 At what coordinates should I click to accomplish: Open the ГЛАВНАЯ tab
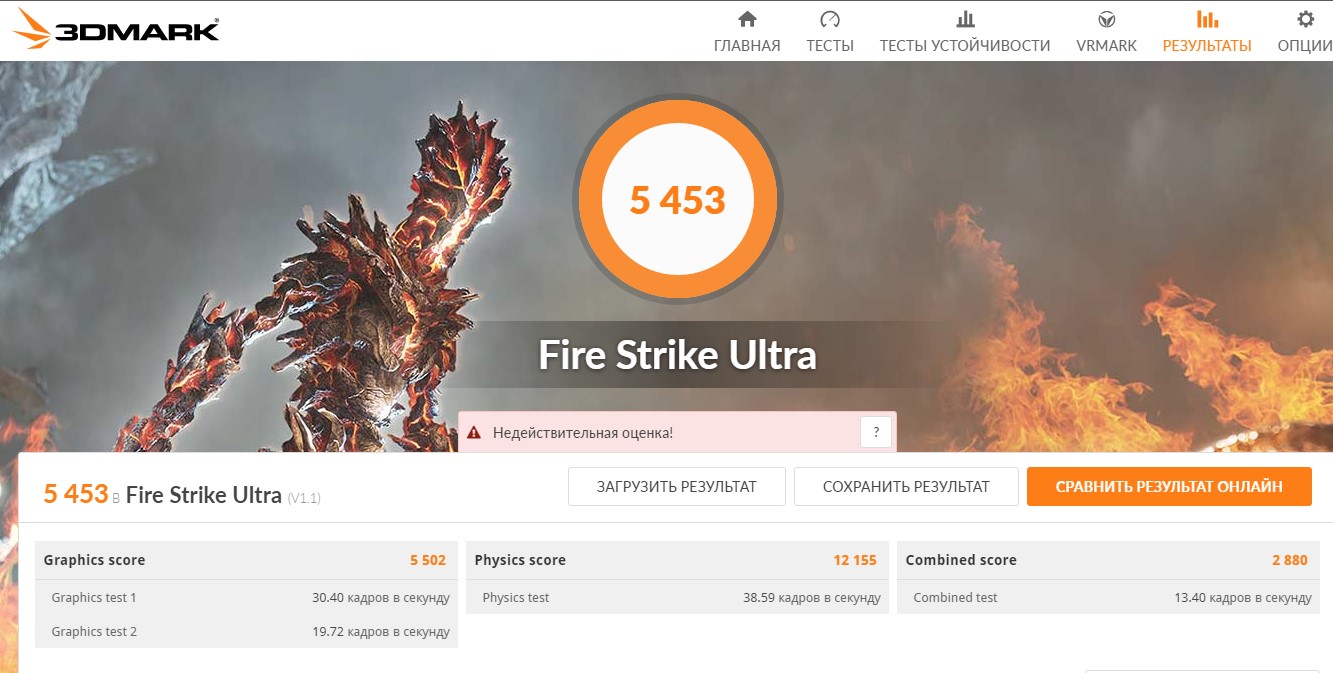(747, 45)
